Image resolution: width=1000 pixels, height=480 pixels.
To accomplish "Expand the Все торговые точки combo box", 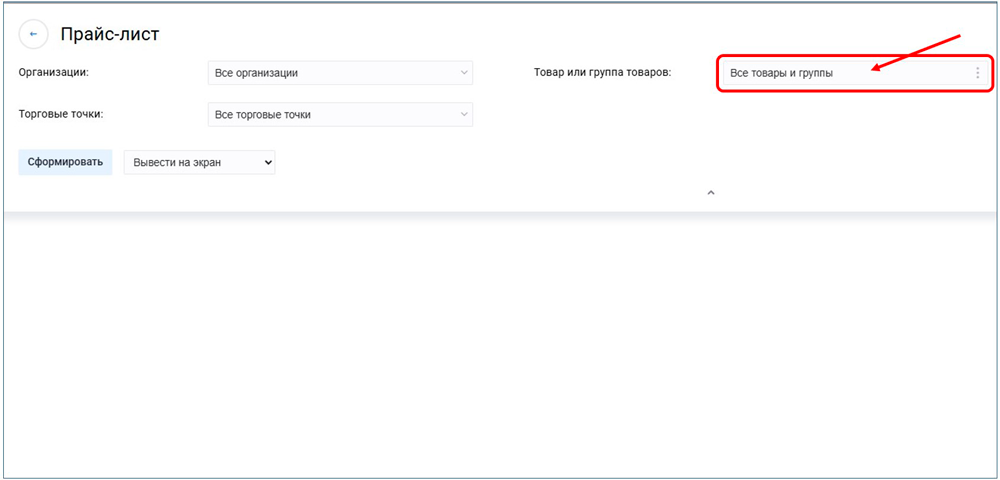I will 340,115.
